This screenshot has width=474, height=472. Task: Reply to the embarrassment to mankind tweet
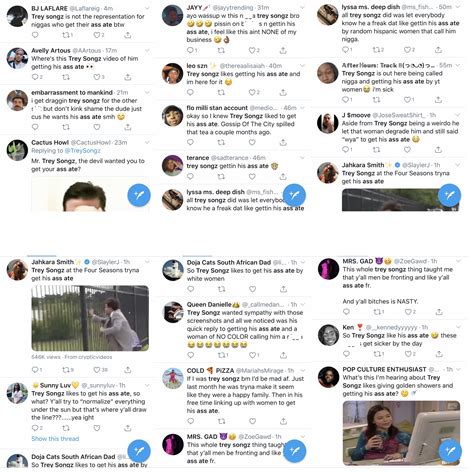coord(35,127)
